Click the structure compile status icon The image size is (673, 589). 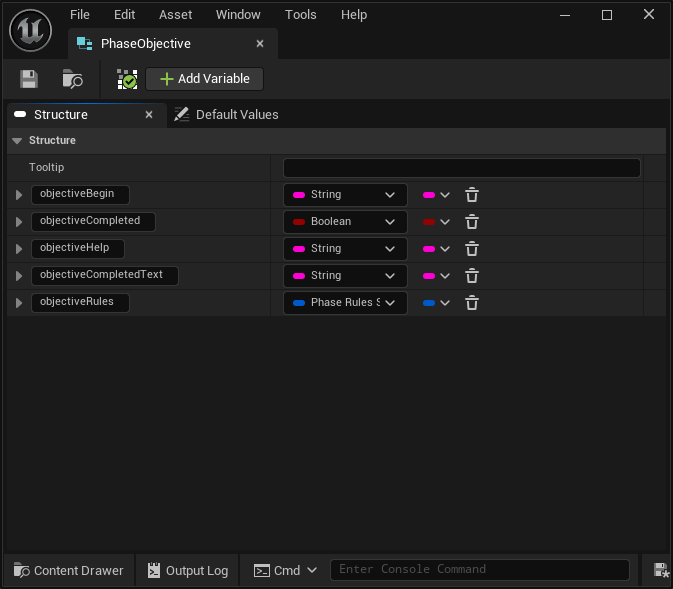(127, 79)
